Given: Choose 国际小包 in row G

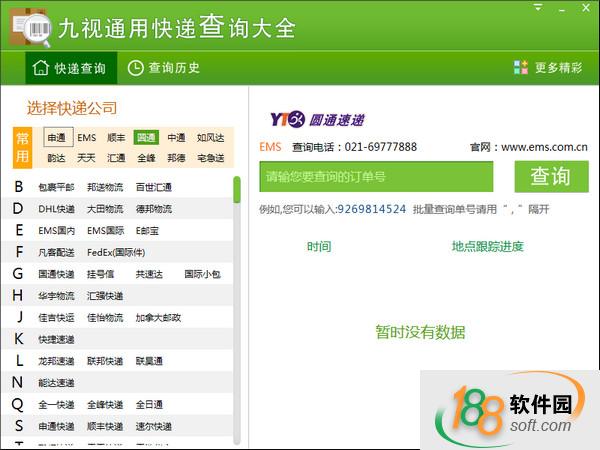Looking at the screenshot, I should pyautogui.click(x=202, y=274).
